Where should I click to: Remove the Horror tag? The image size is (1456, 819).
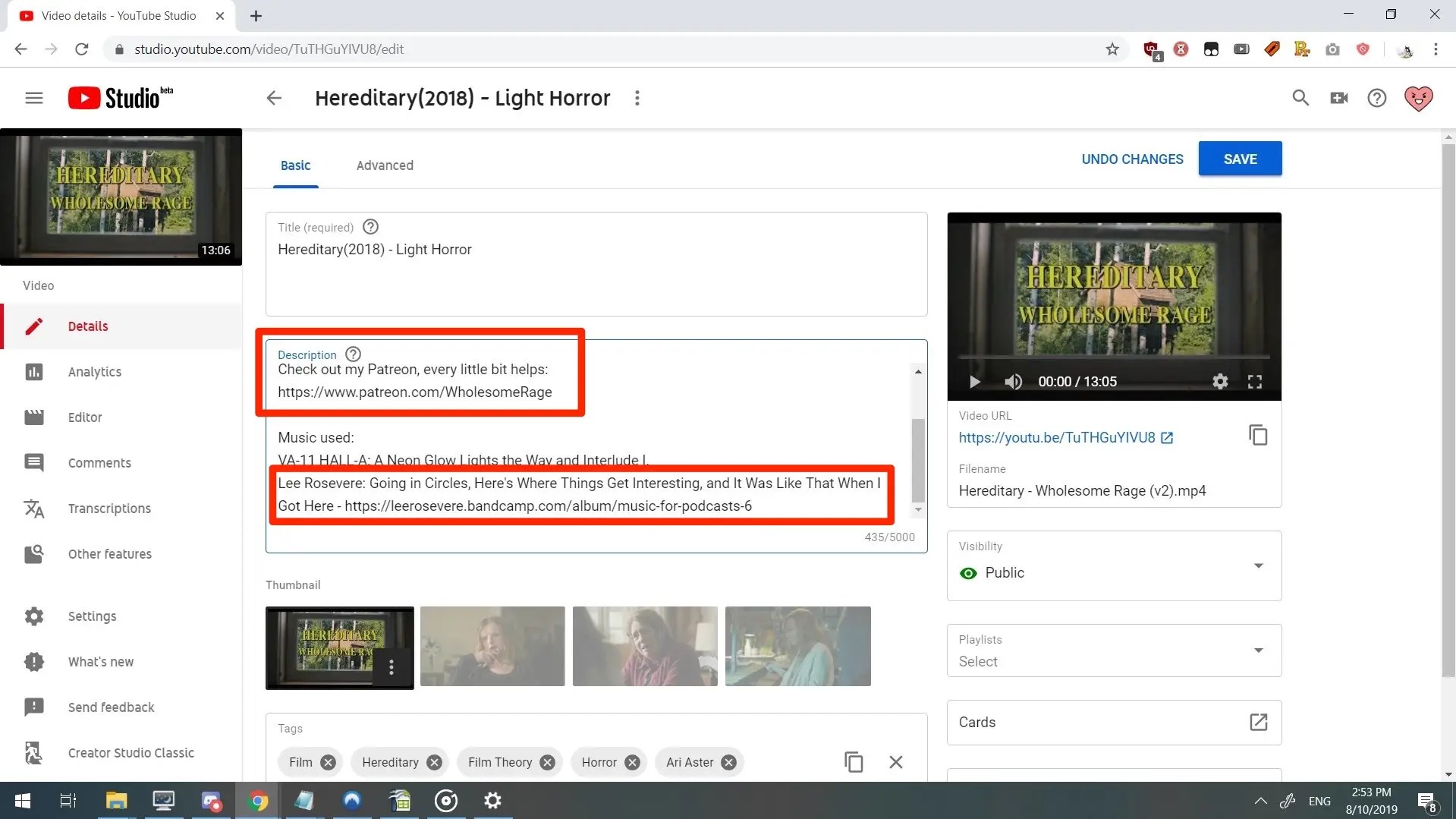pos(632,762)
